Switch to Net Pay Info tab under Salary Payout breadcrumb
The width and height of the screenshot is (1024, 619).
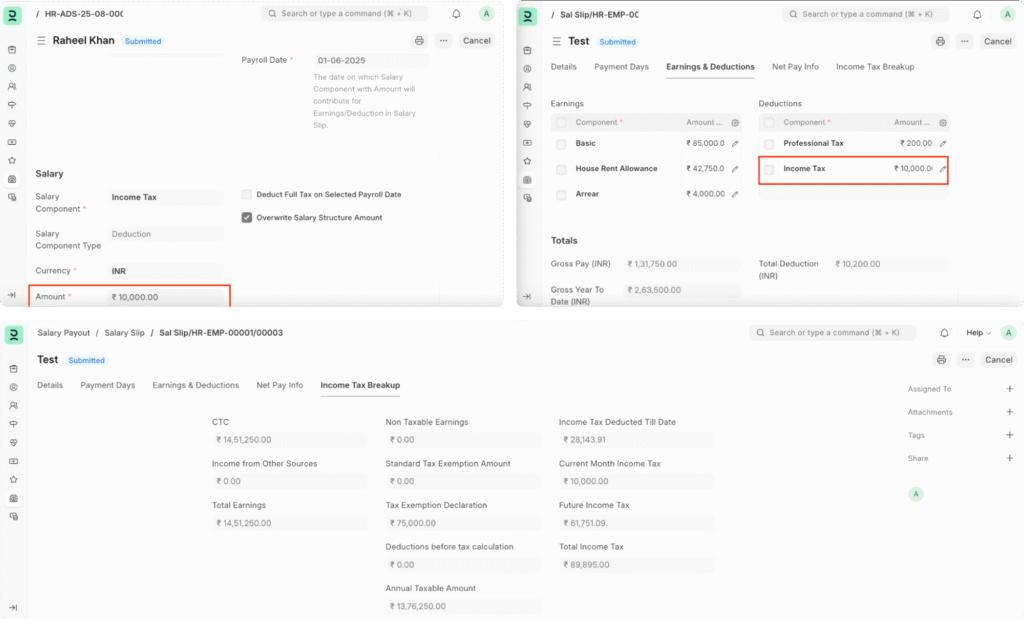click(x=279, y=385)
